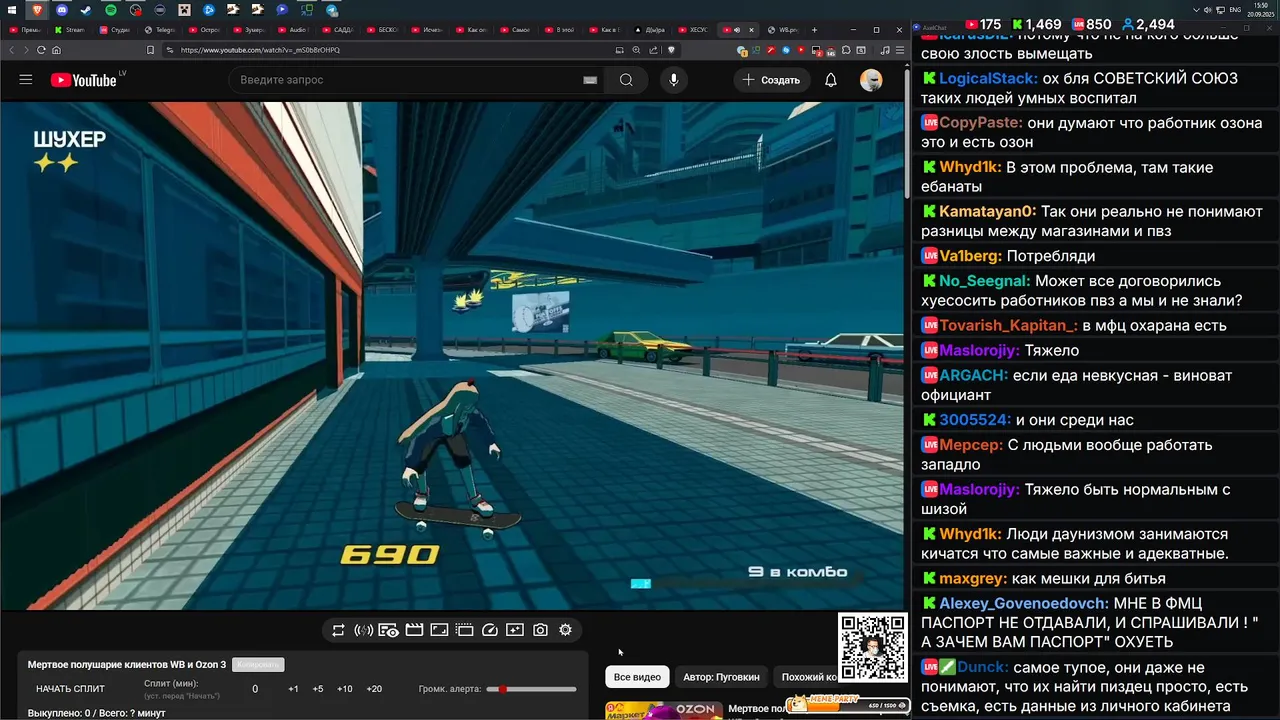Click the fit-to-window rectangle icon
Screen dimensions: 1280x720
(x=439, y=630)
